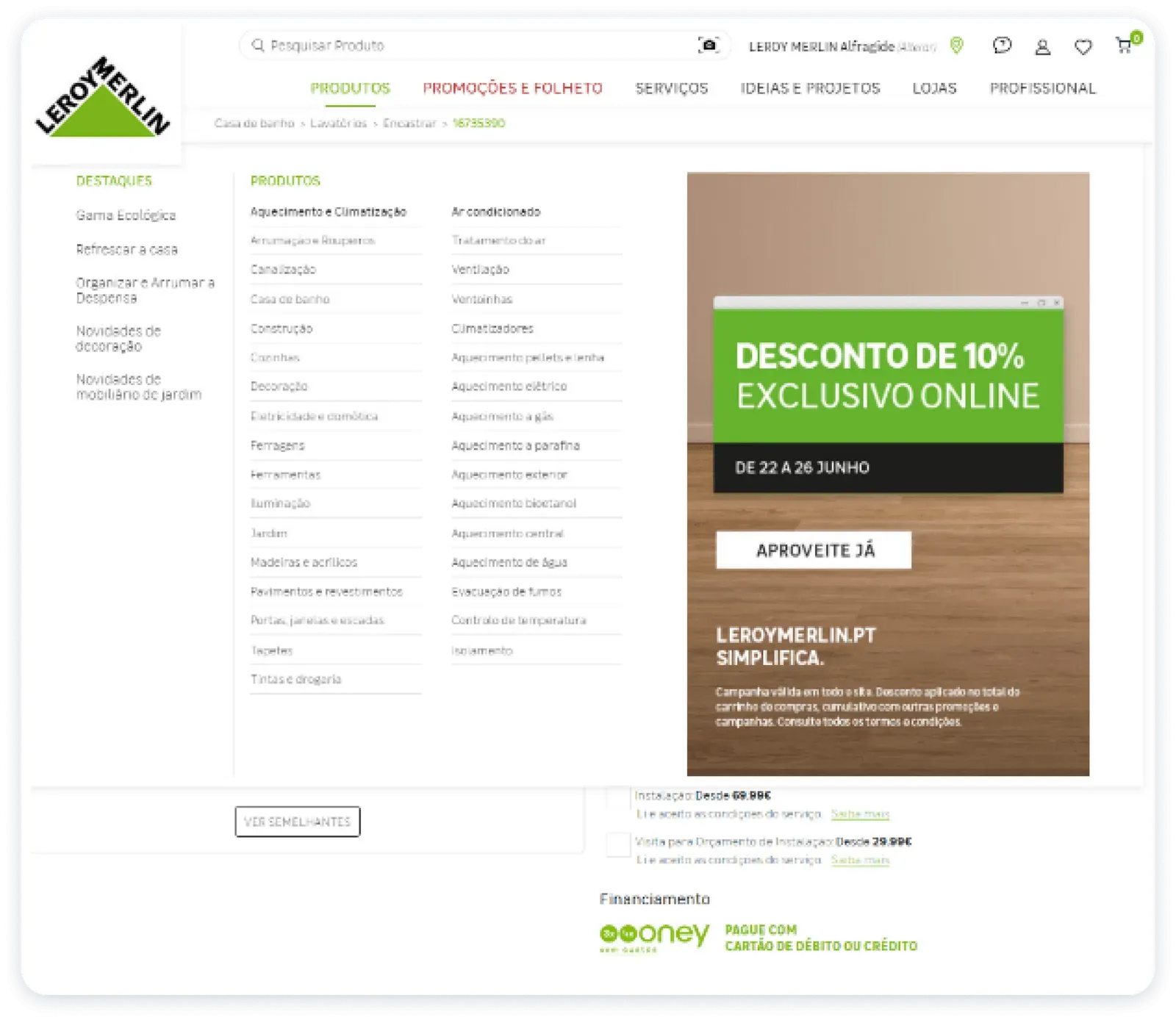
Task: Select Canalização category
Action: (x=283, y=270)
